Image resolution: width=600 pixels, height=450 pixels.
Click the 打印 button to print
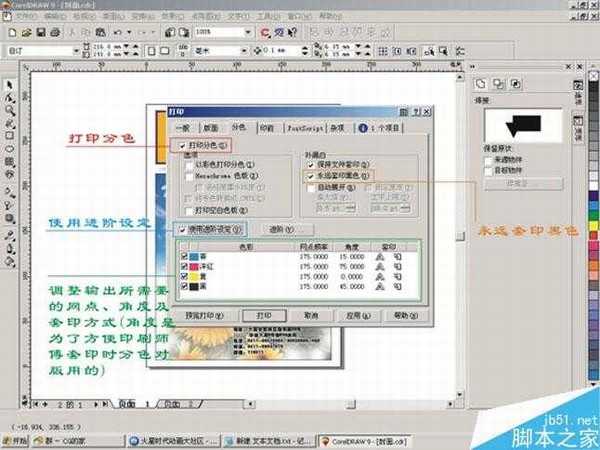tap(264, 316)
